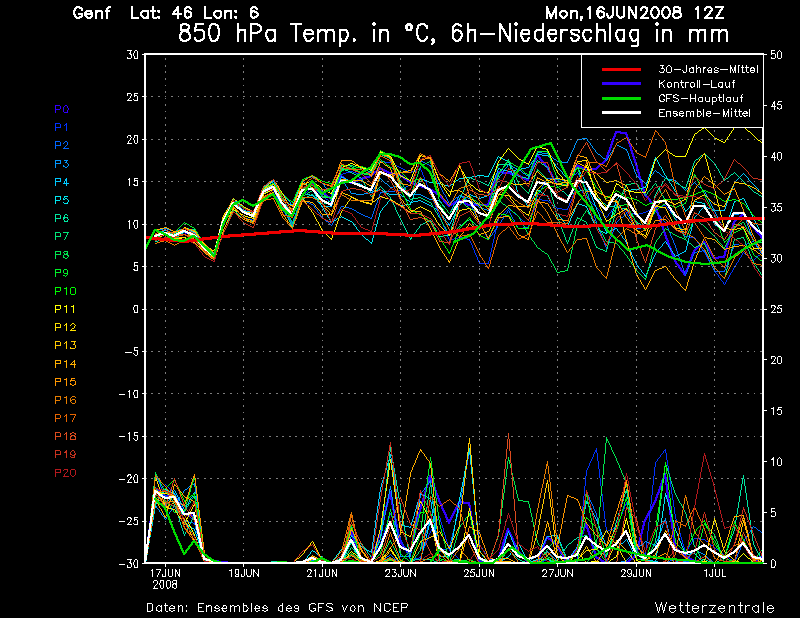
Task: Select ensemble member P13 label
Action: coord(64,345)
